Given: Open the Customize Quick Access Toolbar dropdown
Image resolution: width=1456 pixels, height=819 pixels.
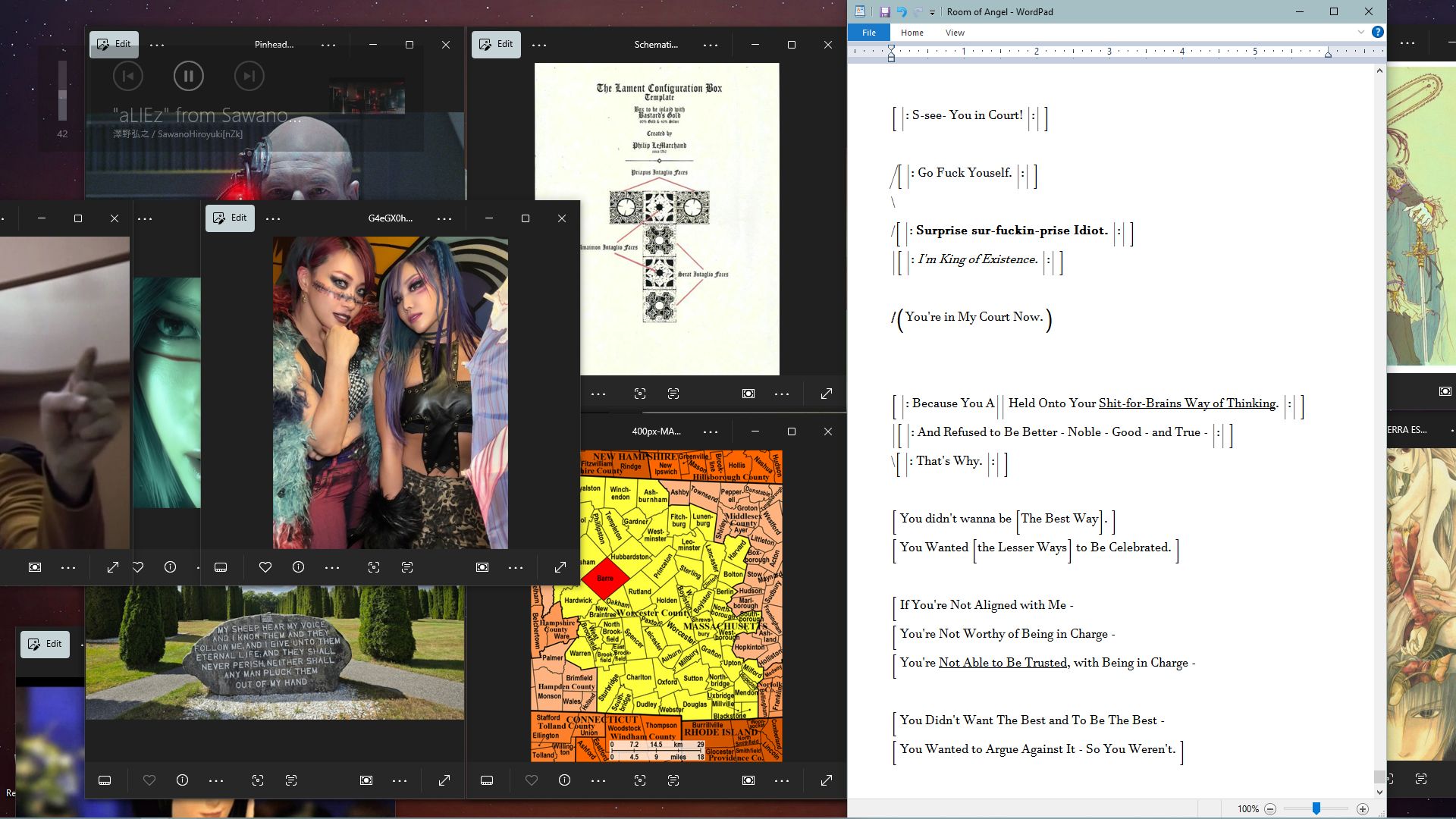Looking at the screenshot, I should (x=932, y=12).
